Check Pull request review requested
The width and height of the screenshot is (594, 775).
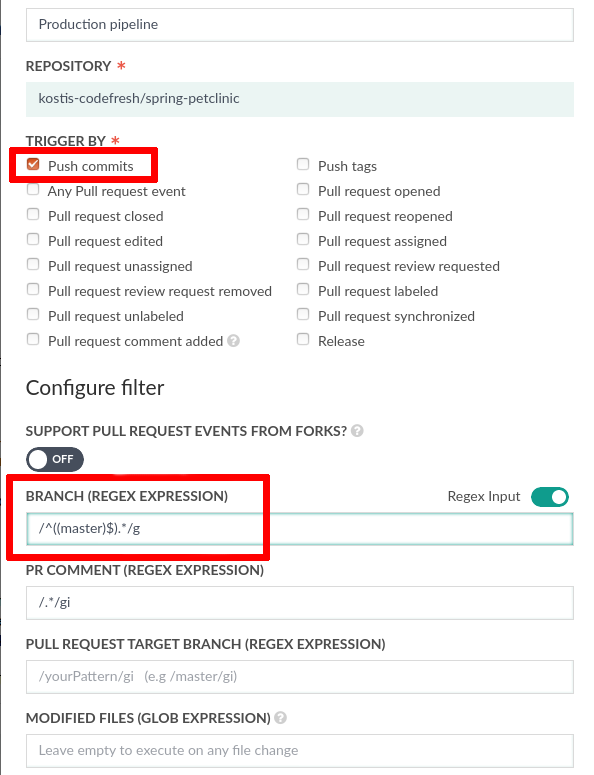303,264
